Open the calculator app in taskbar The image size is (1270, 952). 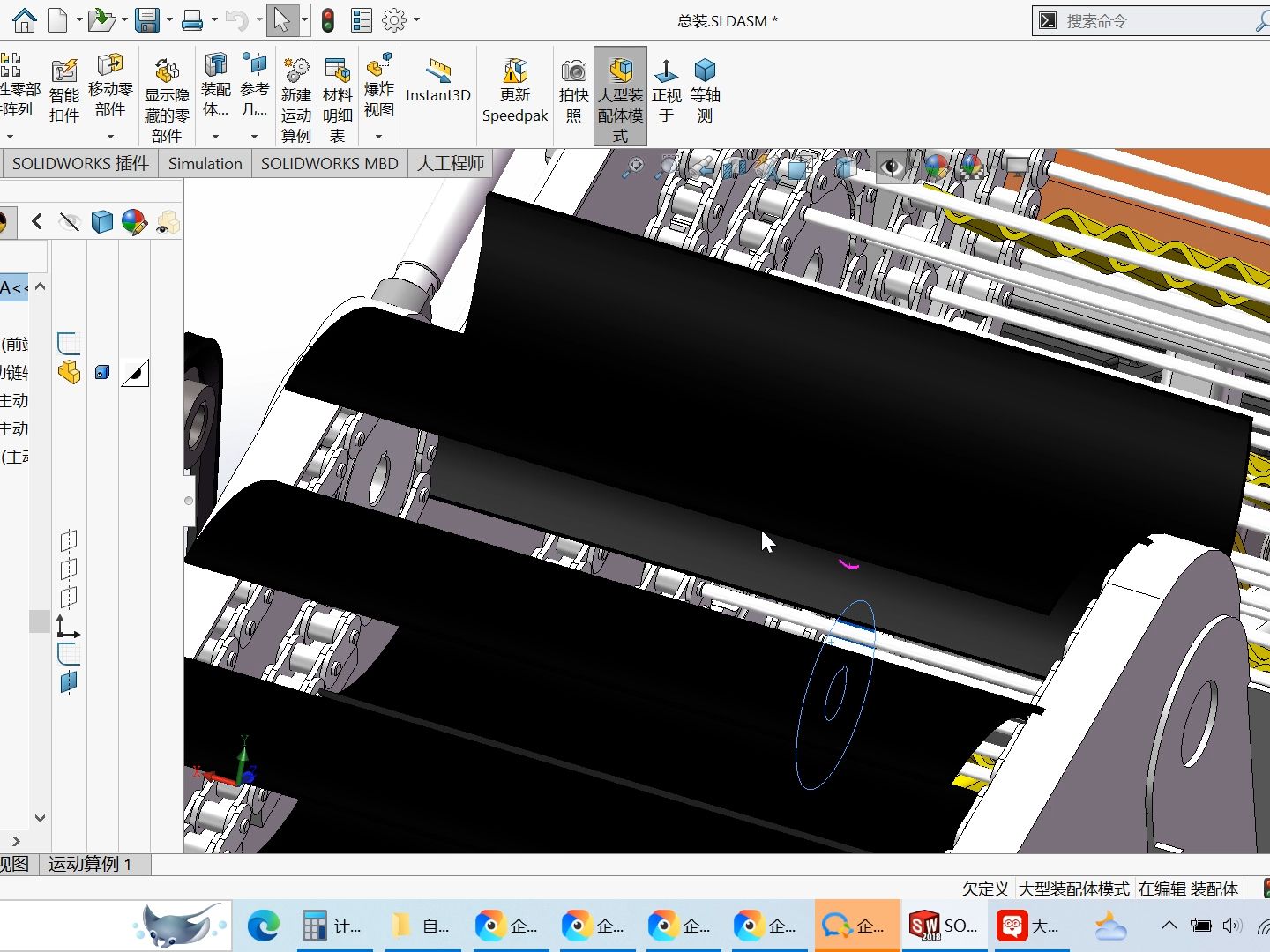[333, 926]
